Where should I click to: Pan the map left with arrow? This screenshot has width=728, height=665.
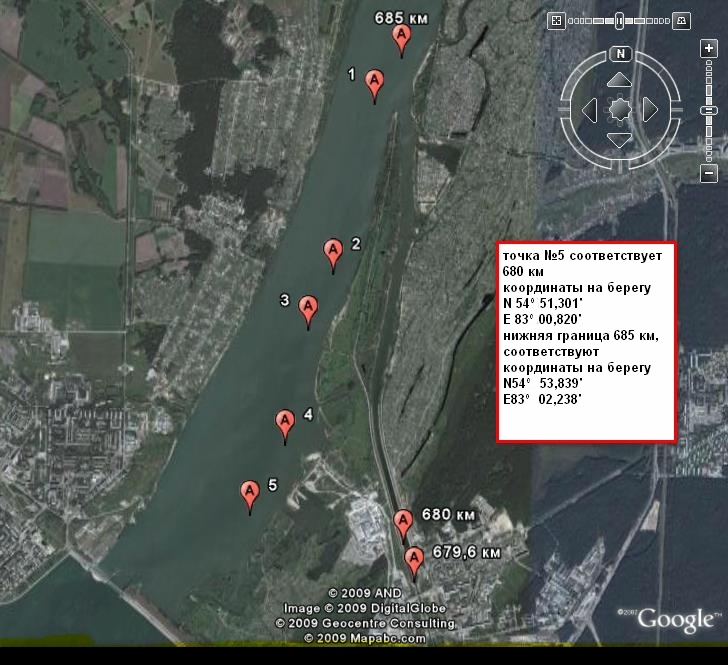click(x=590, y=109)
